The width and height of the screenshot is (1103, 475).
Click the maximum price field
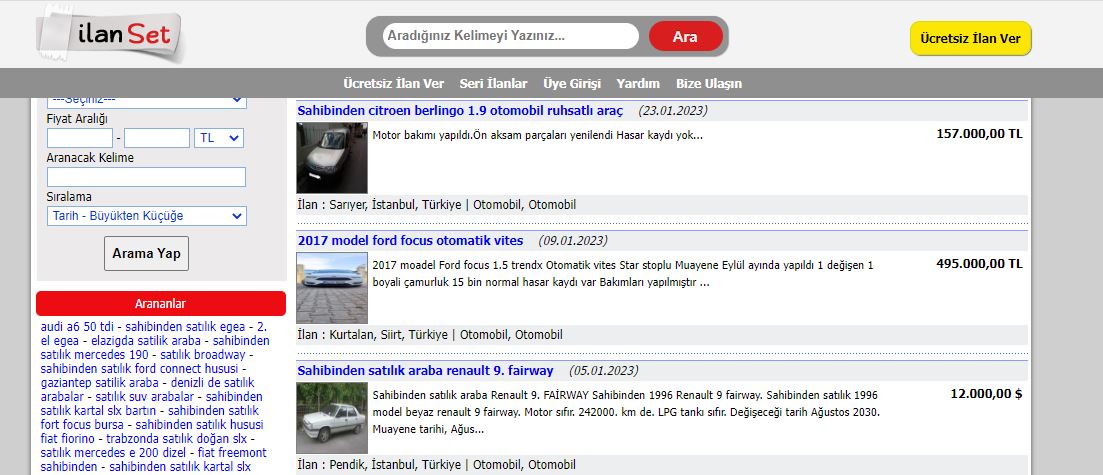tap(157, 138)
